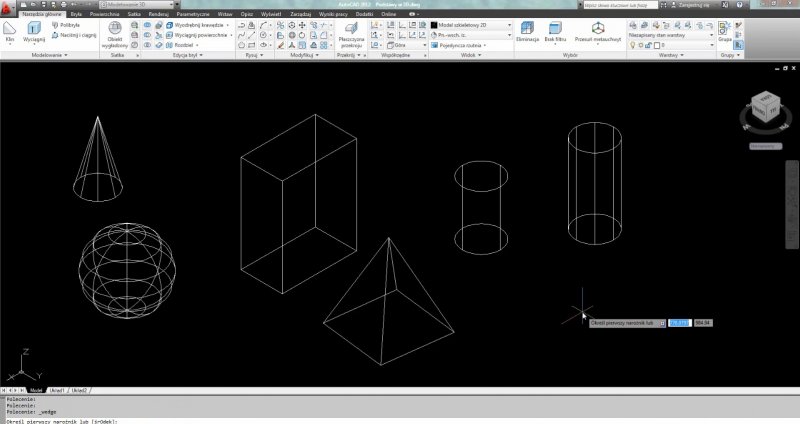Viewport: 800px width, 424px height.
Task: Activate the Eliminacja selection icon
Action: [x=528, y=30]
